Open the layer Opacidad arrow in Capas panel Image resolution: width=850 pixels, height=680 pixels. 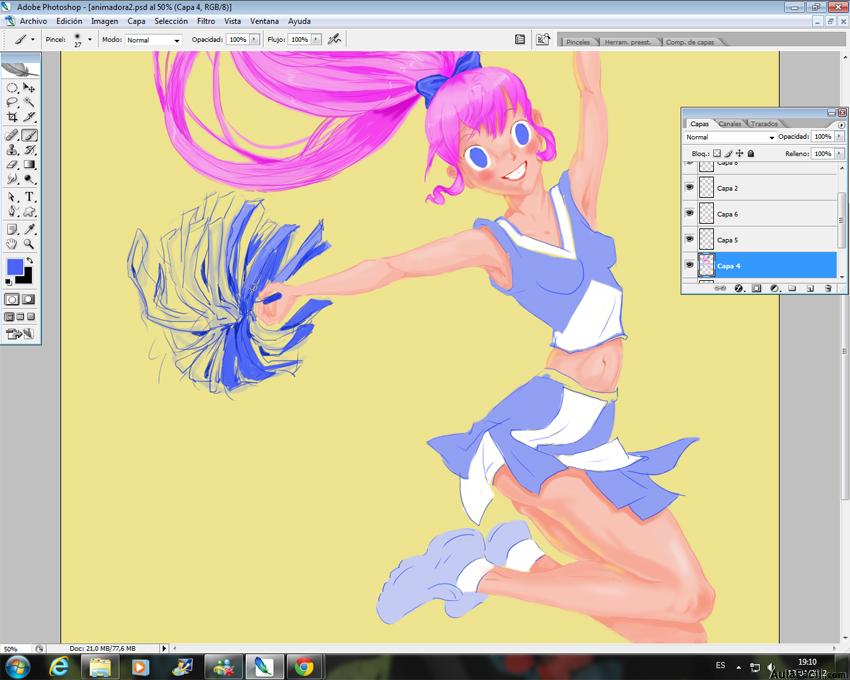click(839, 137)
